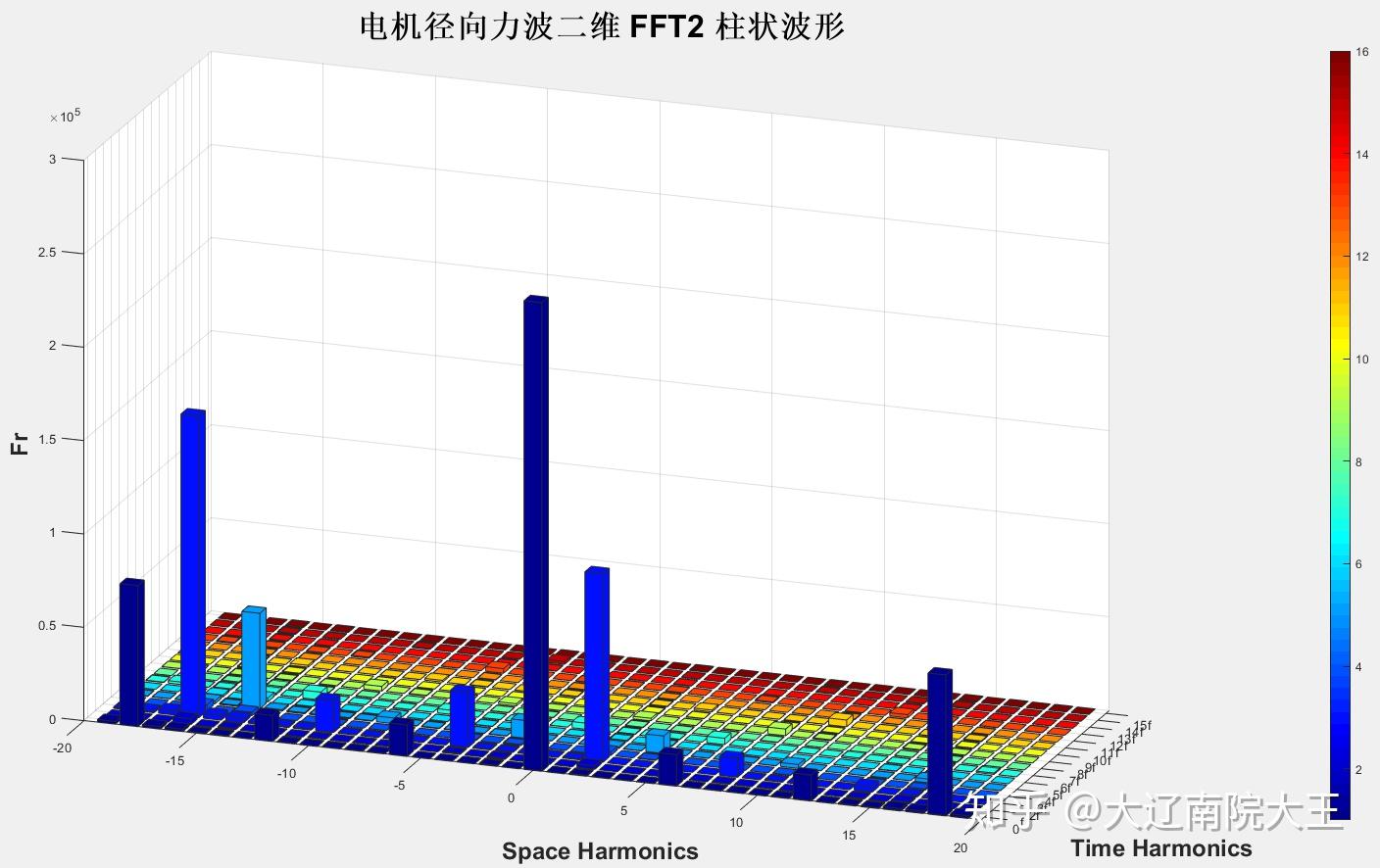Image resolution: width=1380 pixels, height=868 pixels.
Task: Select Space Harmonics tick label -5
Action: click(x=400, y=786)
